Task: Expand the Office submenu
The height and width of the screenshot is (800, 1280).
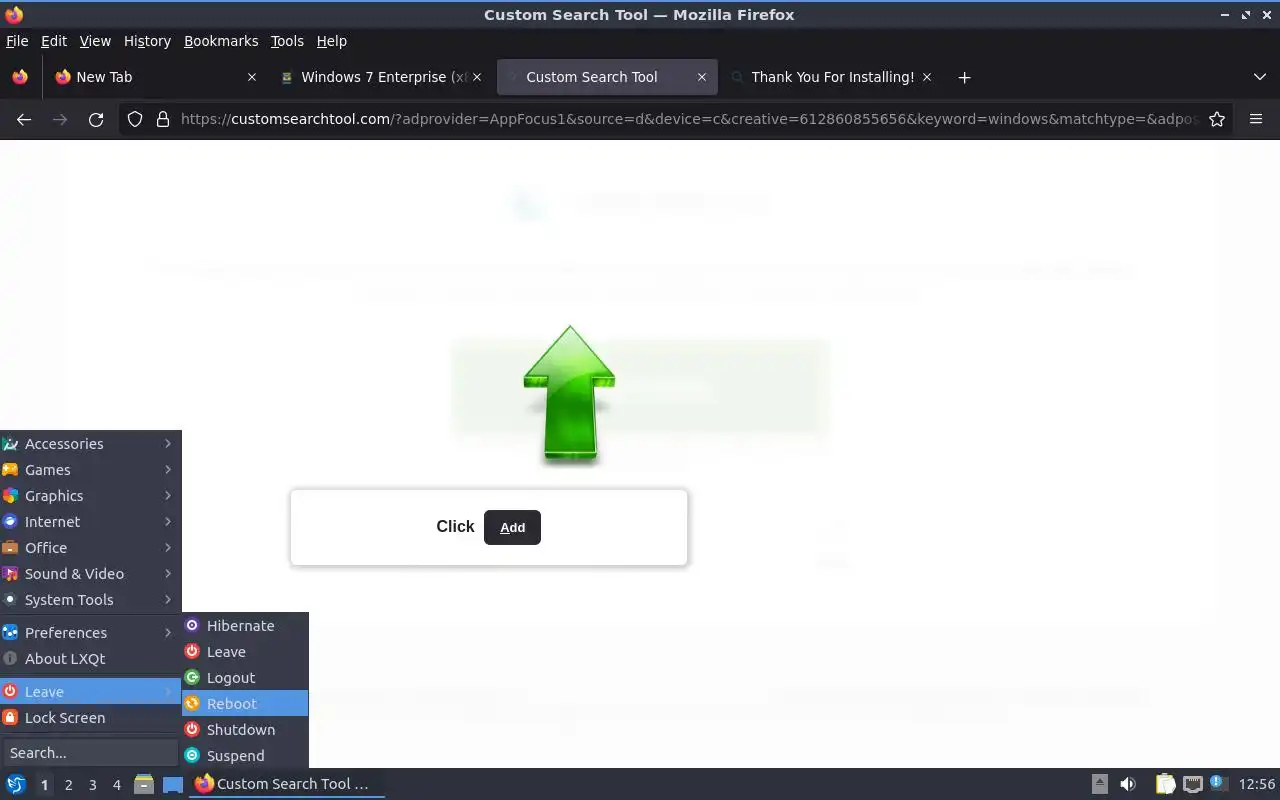Action: [90, 548]
